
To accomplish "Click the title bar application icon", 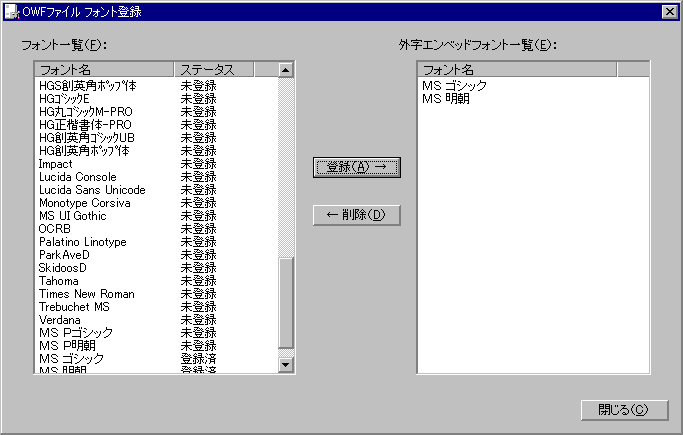I will (11, 12).
